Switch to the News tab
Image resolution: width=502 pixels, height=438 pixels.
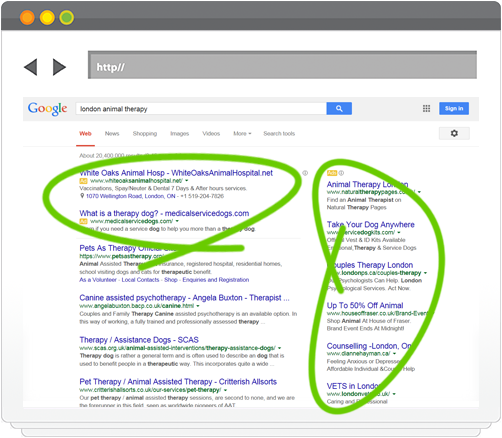[x=112, y=134]
